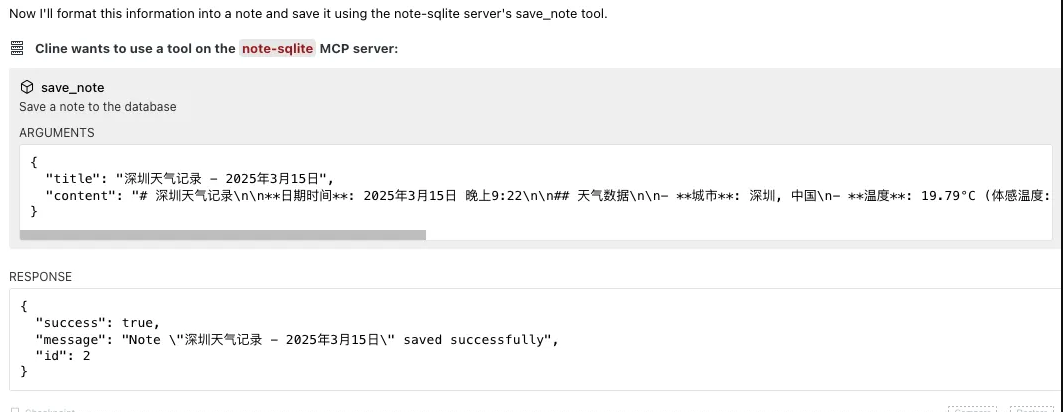The image size is (1063, 412).
Task: Click "Cline wants to use a tool" heading
Action: pos(135,48)
